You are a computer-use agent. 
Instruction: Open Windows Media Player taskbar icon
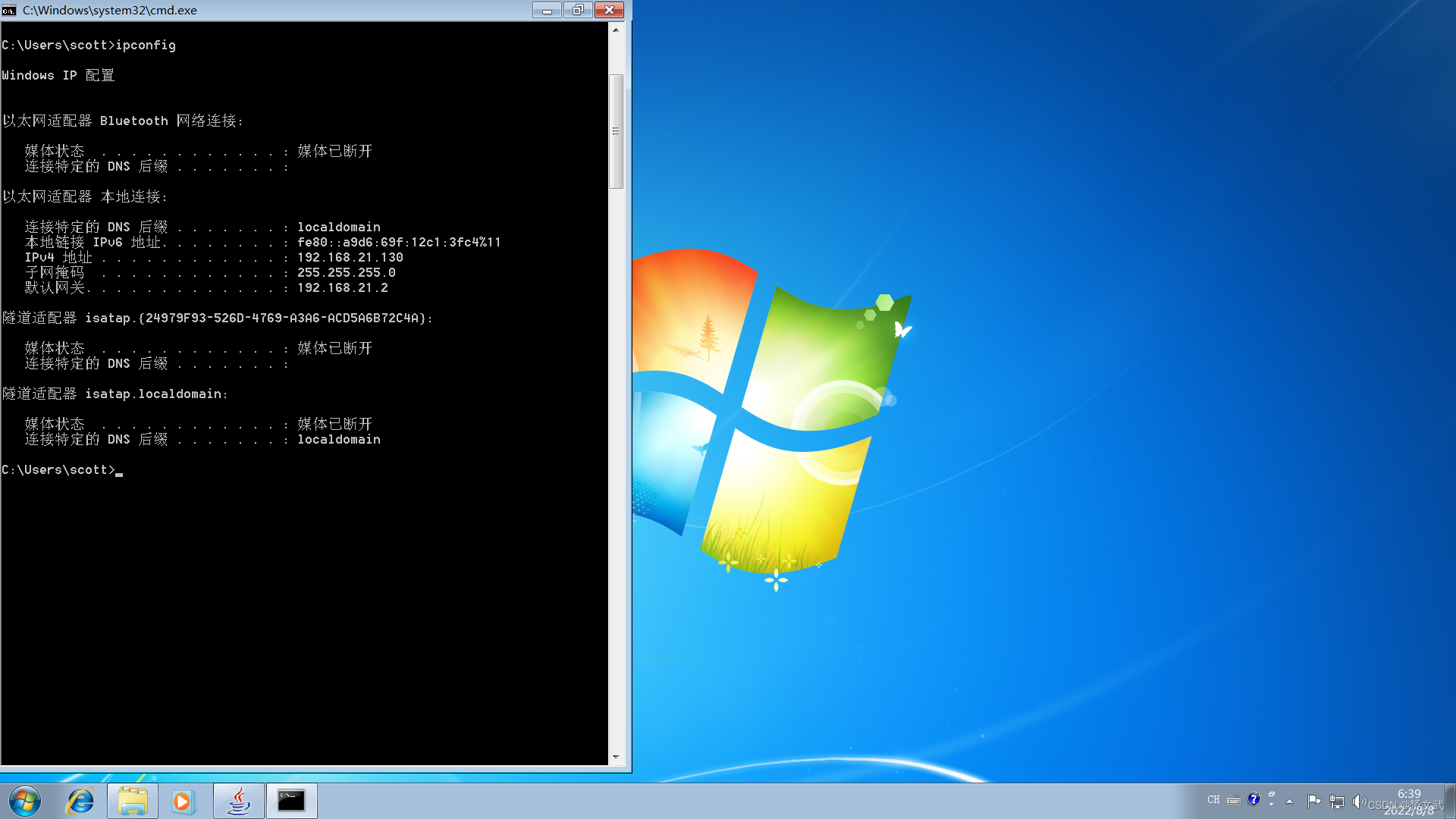(183, 801)
